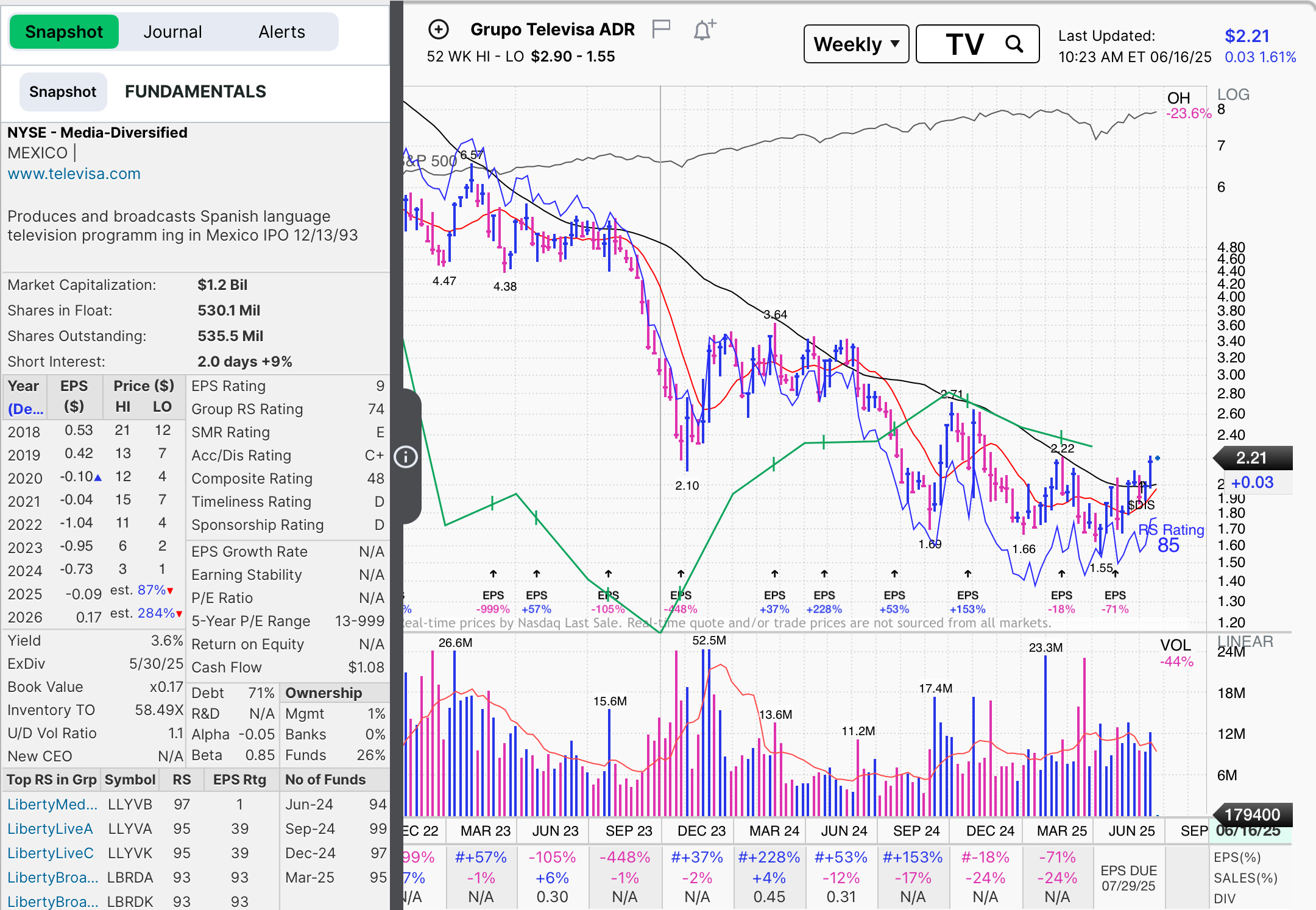Image resolution: width=1316 pixels, height=910 pixels.
Task: Click the VOL -44% volume change label
Action: point(1176,653)
